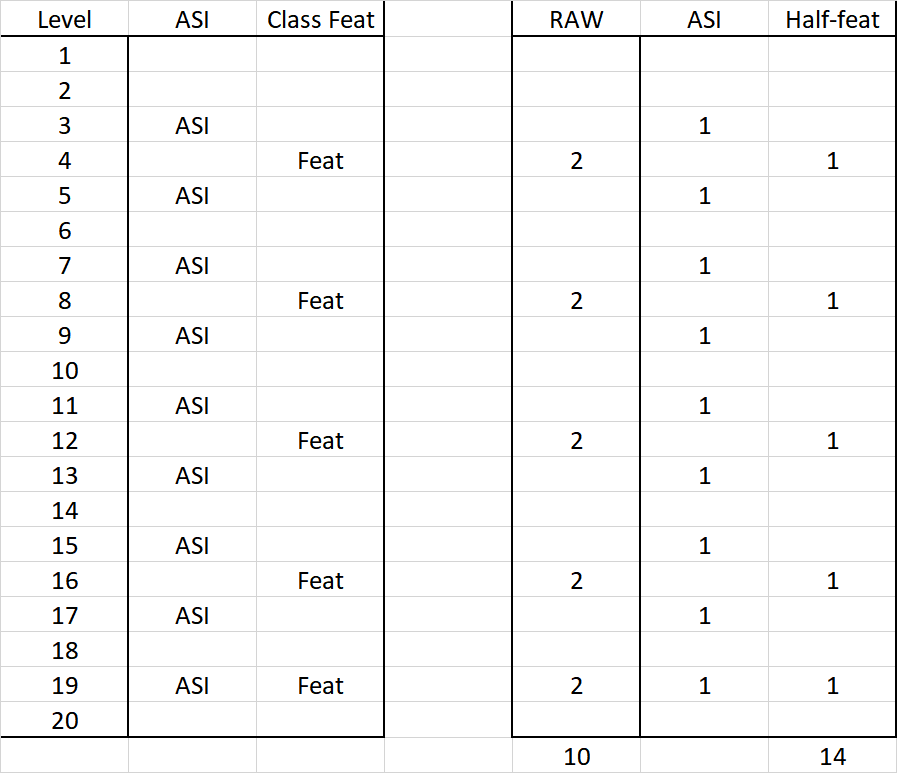897x773 pixels.
Task: Select the Level 1 cell
Action: coord(64,55)
